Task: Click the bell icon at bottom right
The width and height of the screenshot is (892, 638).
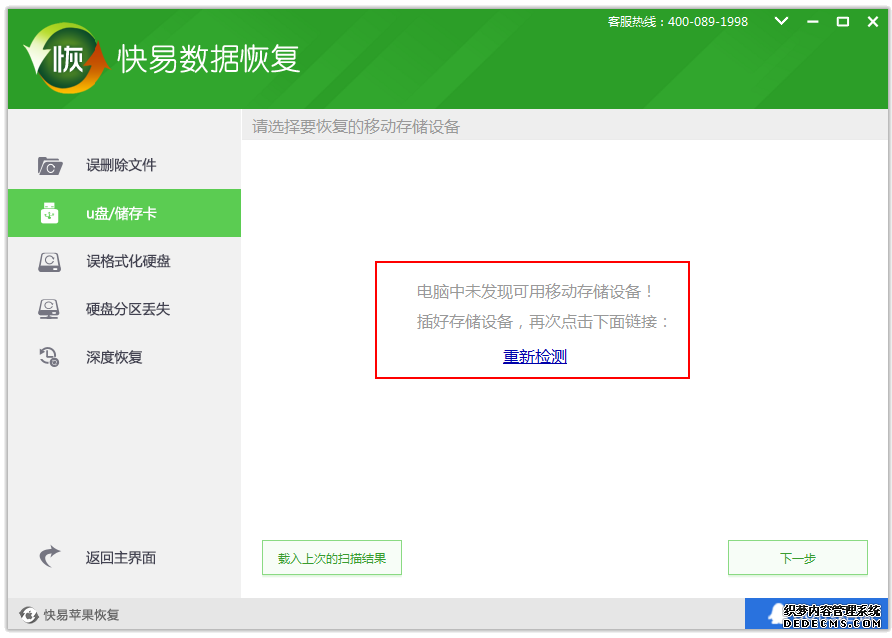Action: 776,613
